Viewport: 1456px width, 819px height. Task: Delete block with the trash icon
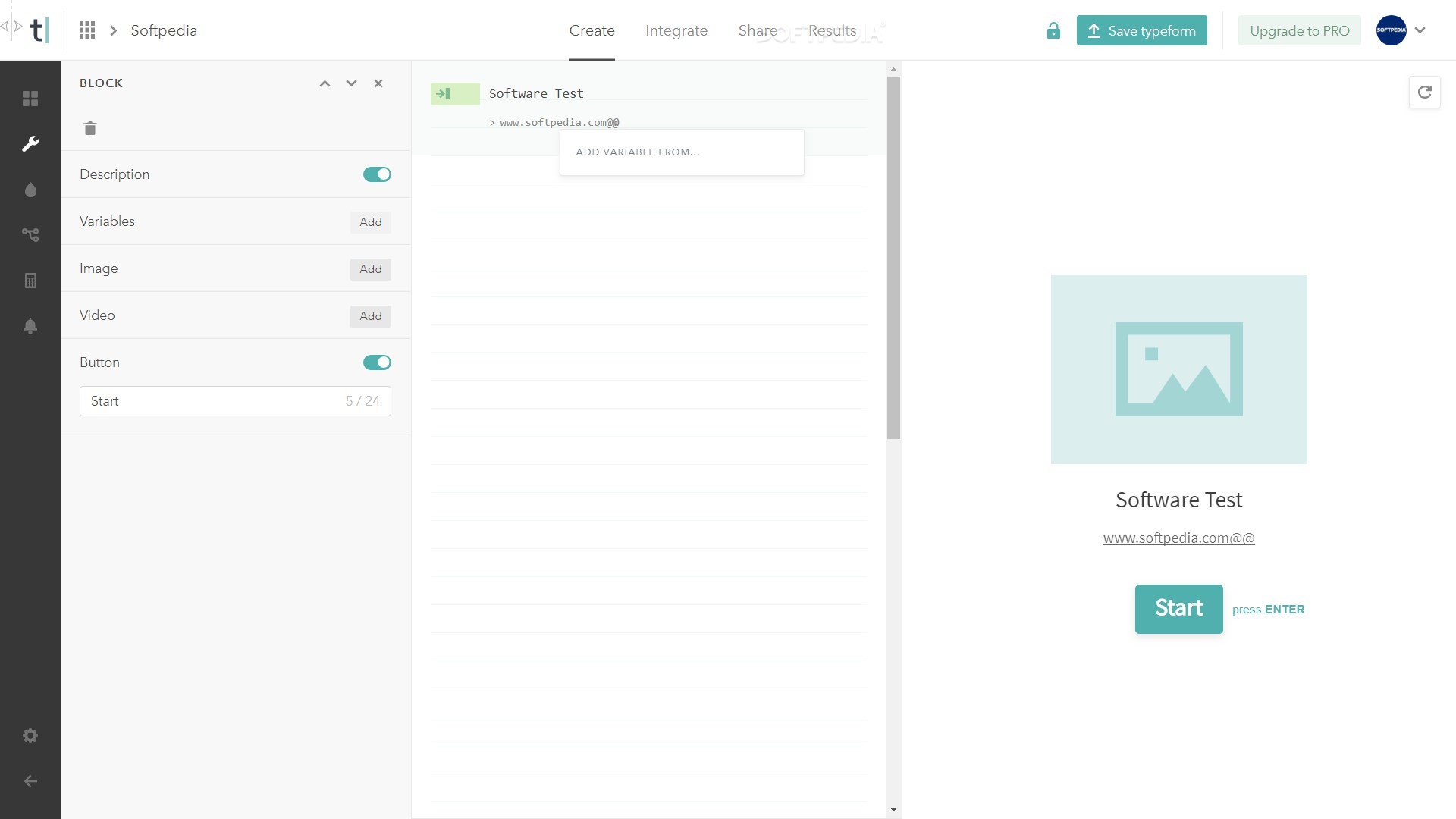(x=90, y=128)
